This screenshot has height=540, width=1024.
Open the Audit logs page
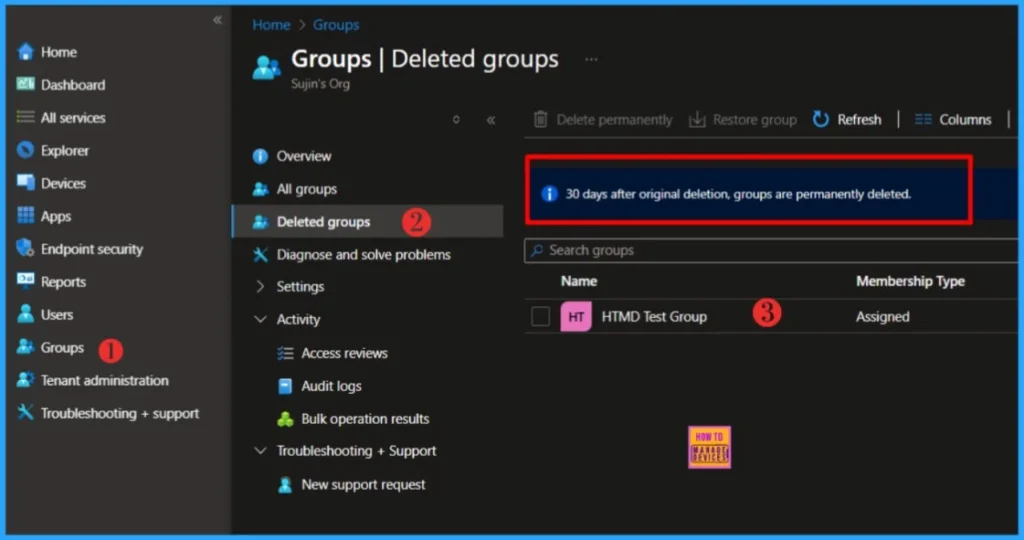[x=331, y=386]
